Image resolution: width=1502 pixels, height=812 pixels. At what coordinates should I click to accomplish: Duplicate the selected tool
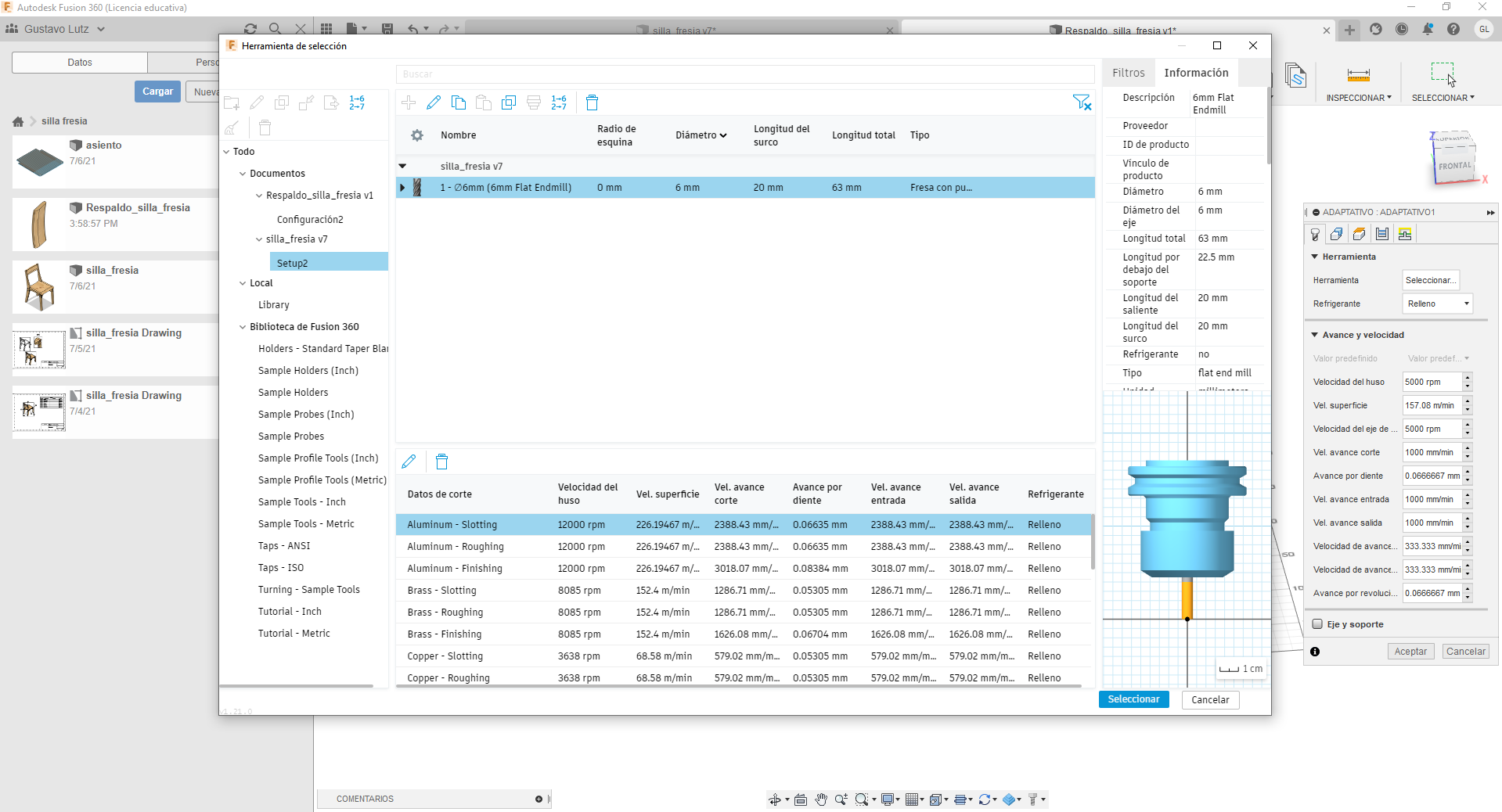coord(509,102)
